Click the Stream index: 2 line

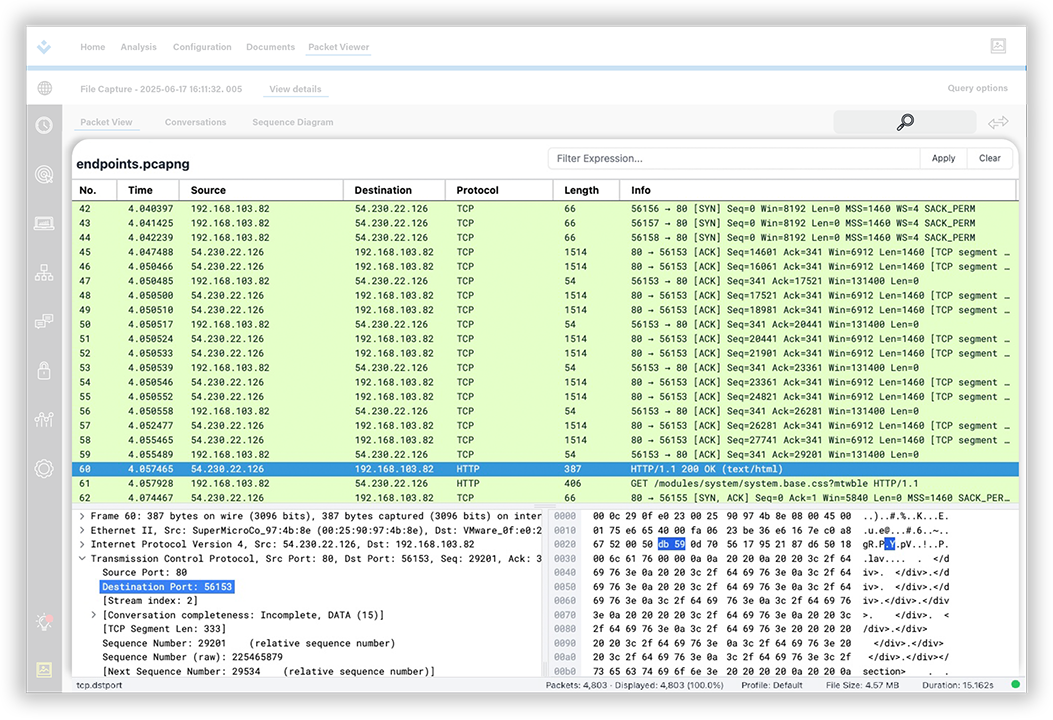(150, 600)
